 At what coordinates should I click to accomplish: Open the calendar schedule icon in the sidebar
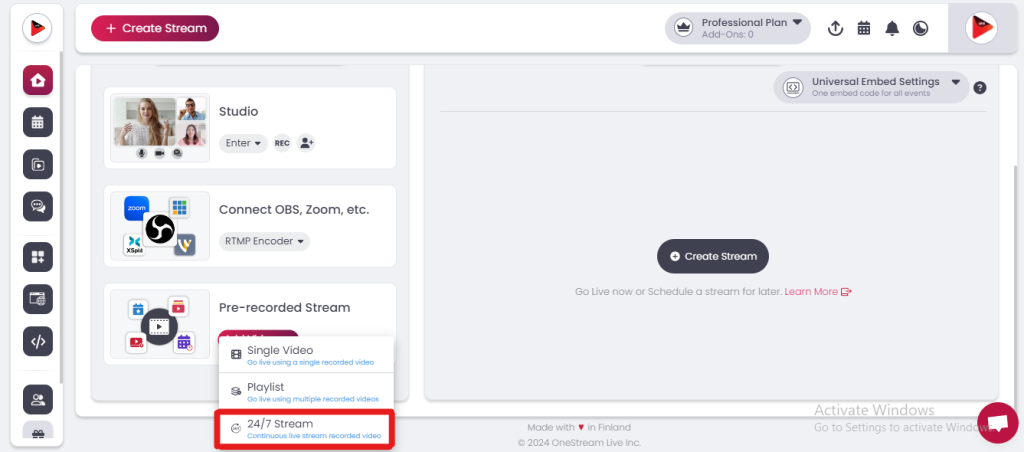pos(38,123)
